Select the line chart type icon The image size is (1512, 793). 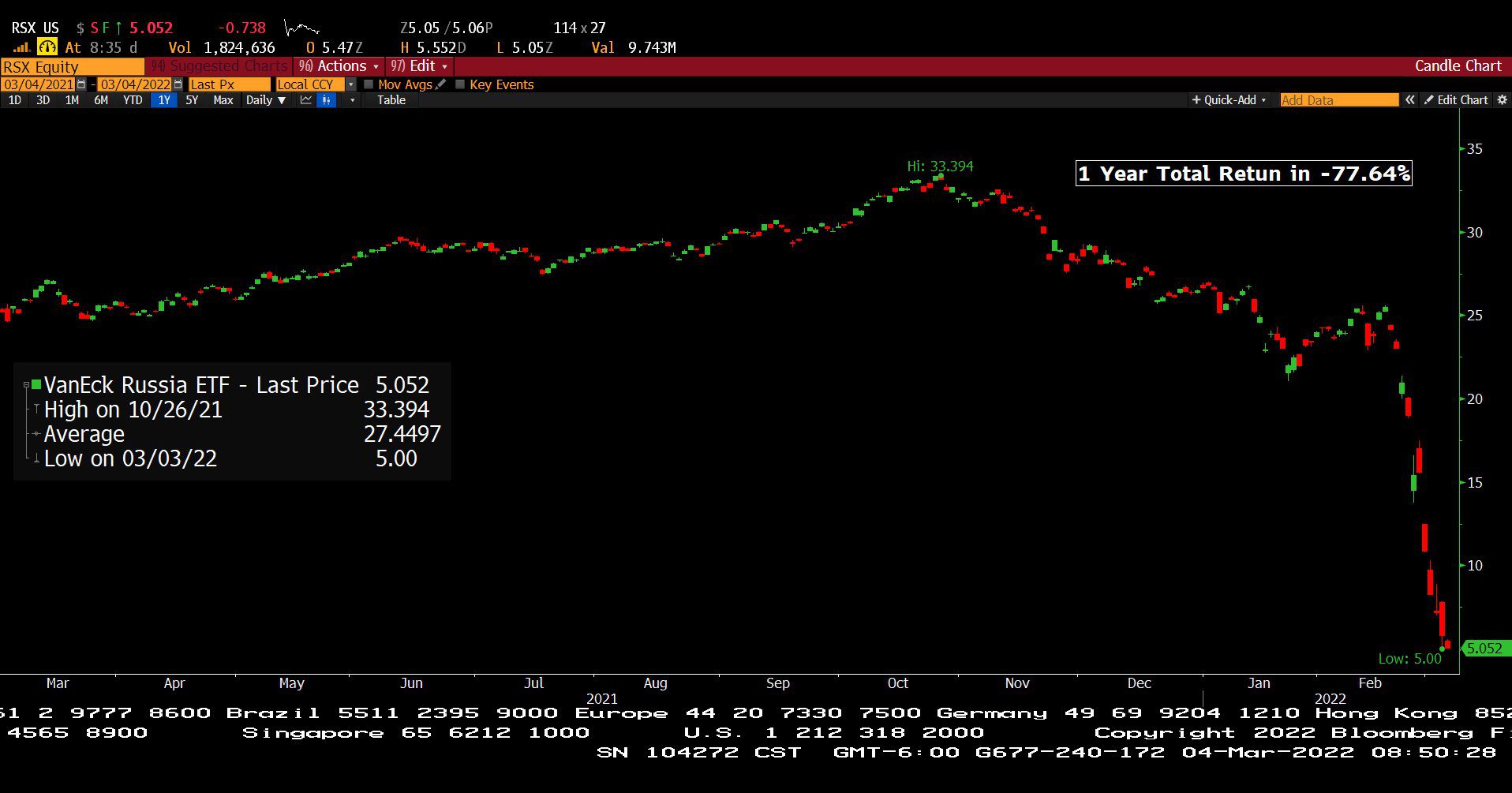pos(306,100)
